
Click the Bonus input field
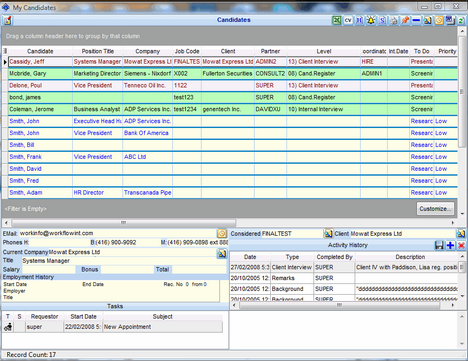point(127,269)
